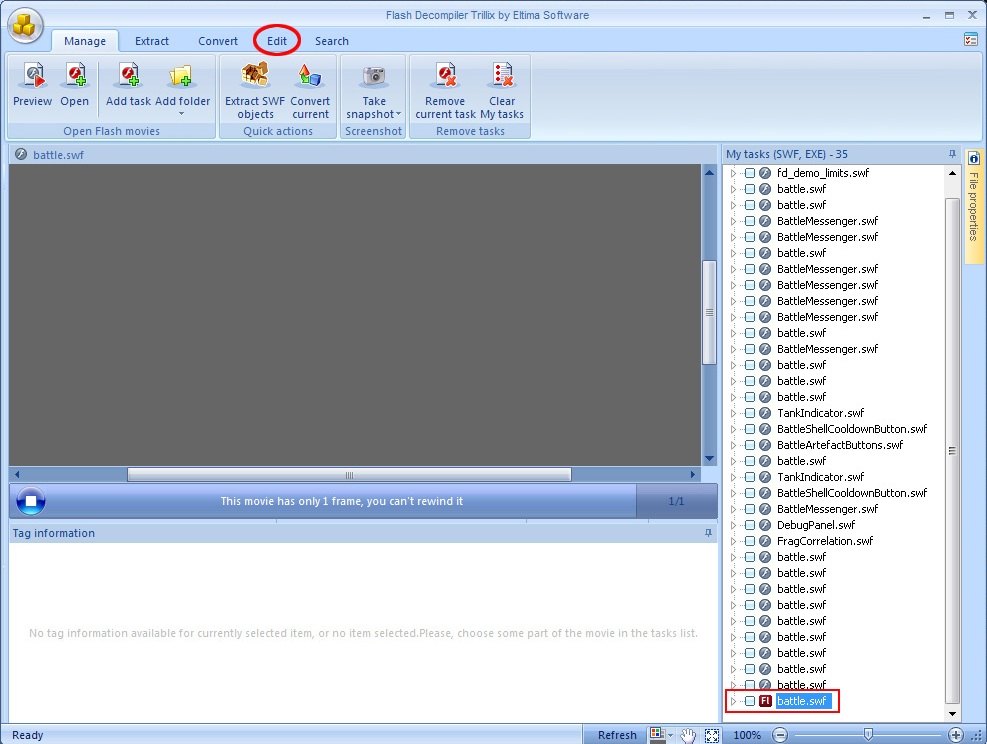Check the box for DebugPanel.swf
987x744 pixels.
[750, 524]
